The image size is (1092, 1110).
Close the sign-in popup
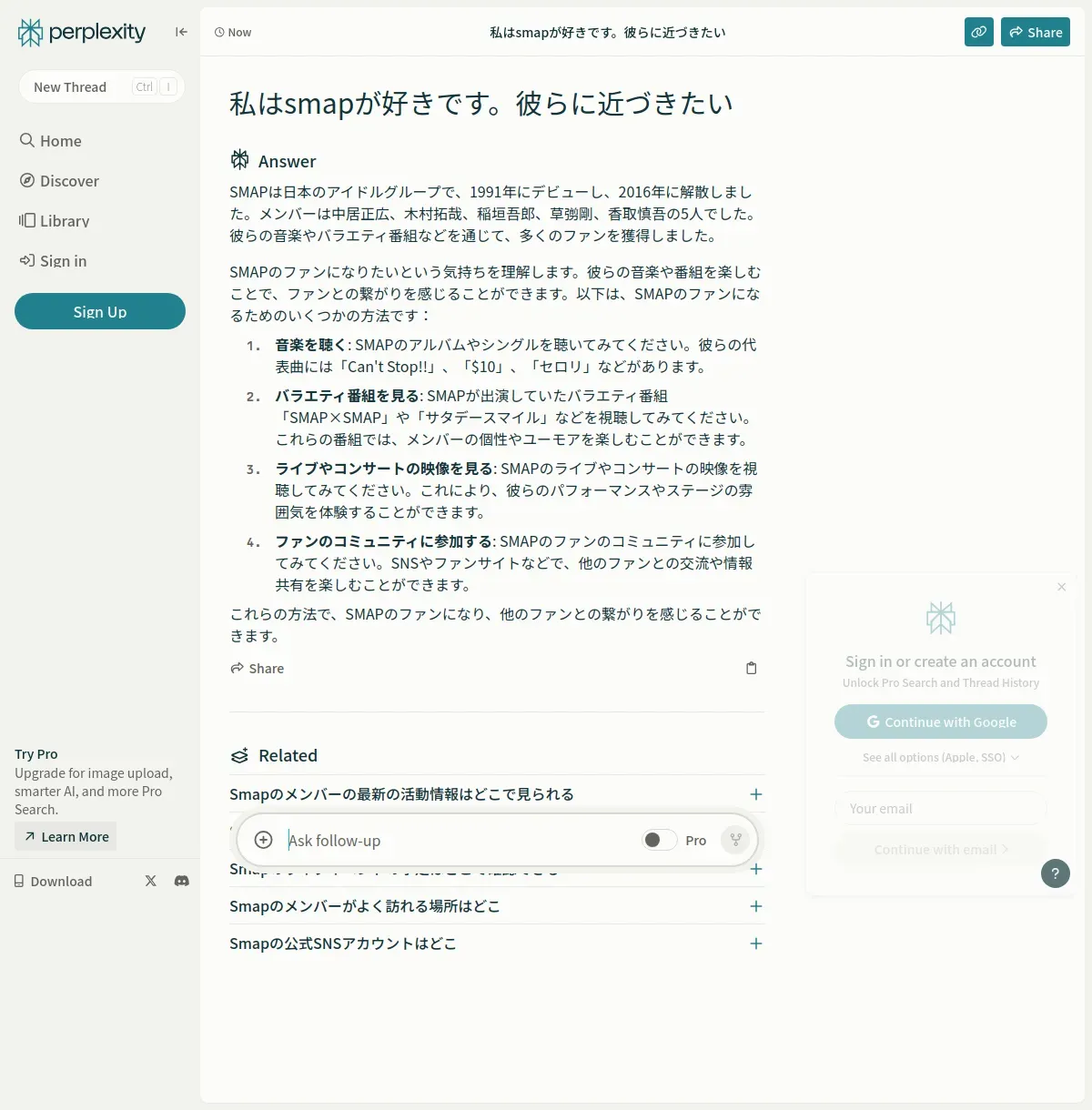tap(1061, 587)
